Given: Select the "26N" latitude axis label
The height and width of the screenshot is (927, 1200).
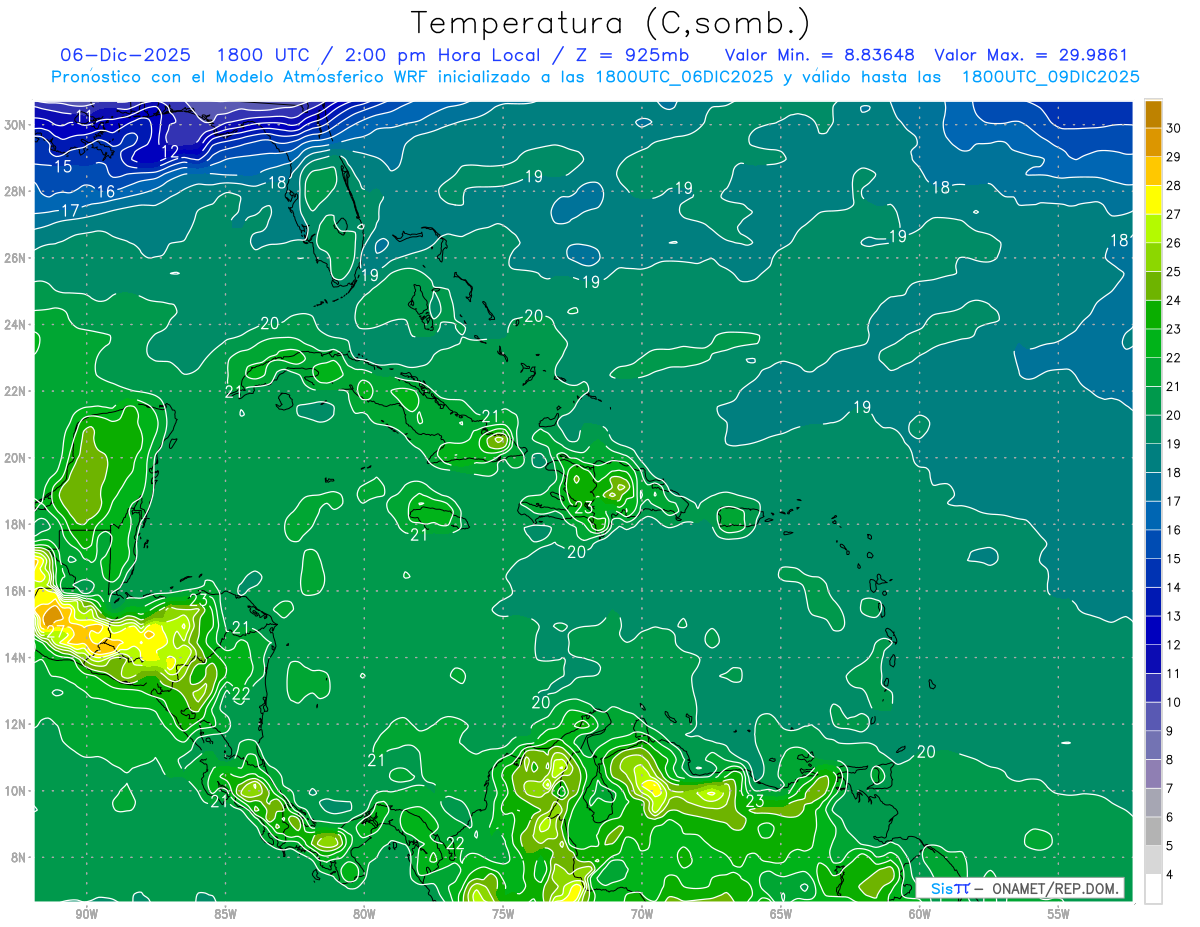Looking at the screenshot, I should click(x=15, y=258).
